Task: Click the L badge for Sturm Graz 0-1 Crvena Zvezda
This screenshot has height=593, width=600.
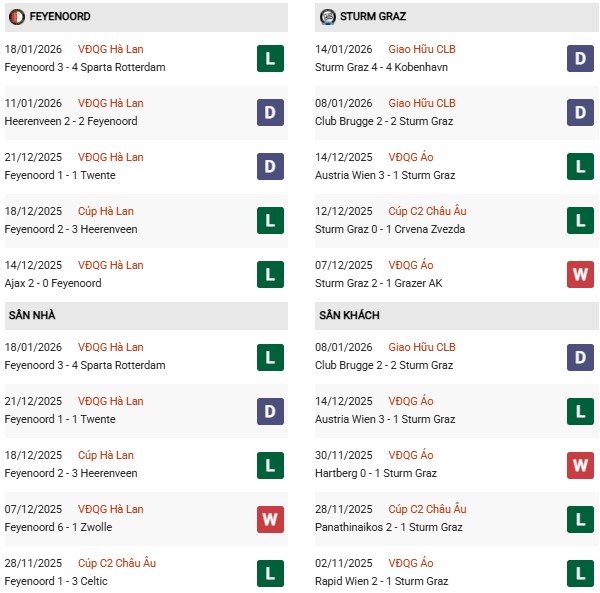Action: 580,220
